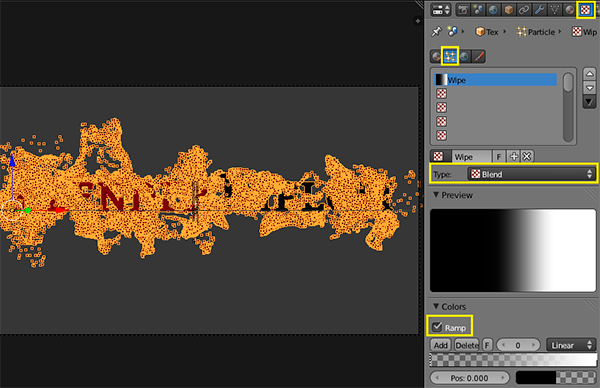Viewport: 600px width, 388px height.
Task: Select particle texture context icon
Action: 450,57
